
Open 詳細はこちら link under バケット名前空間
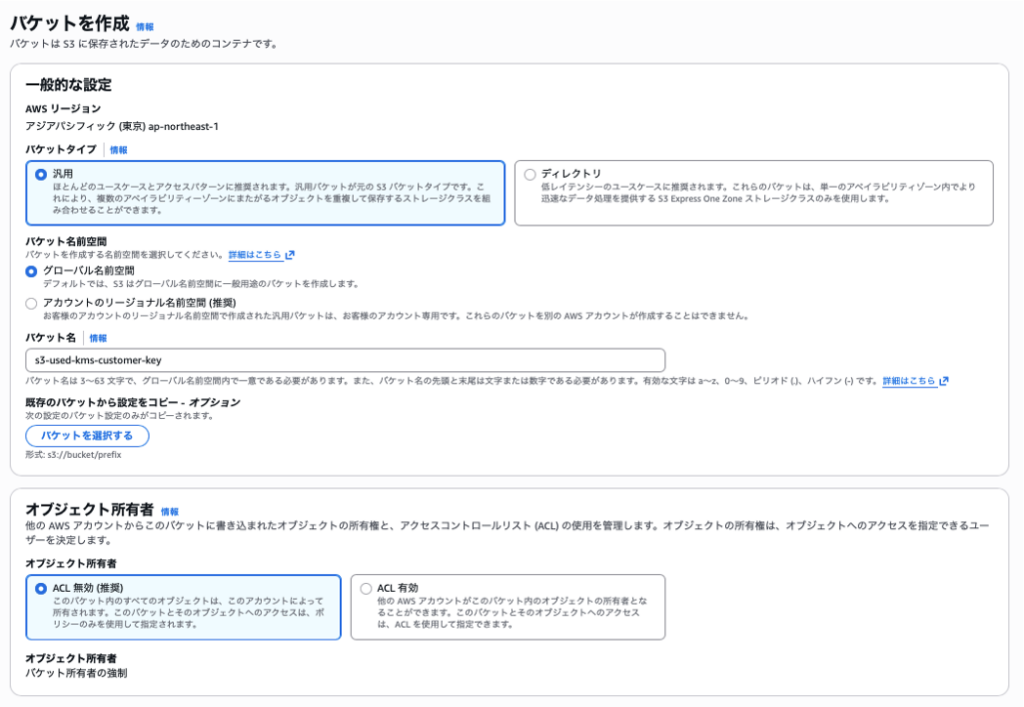[x=255, y=255]
